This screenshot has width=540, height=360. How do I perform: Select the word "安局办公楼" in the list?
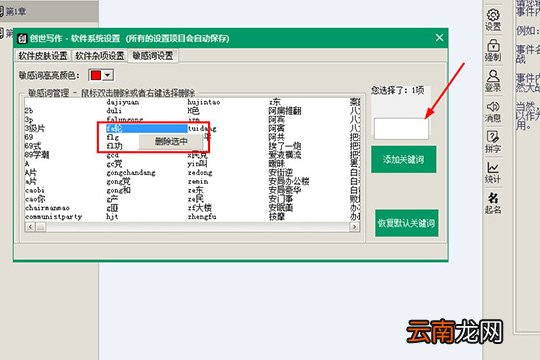tap(289, 181)
